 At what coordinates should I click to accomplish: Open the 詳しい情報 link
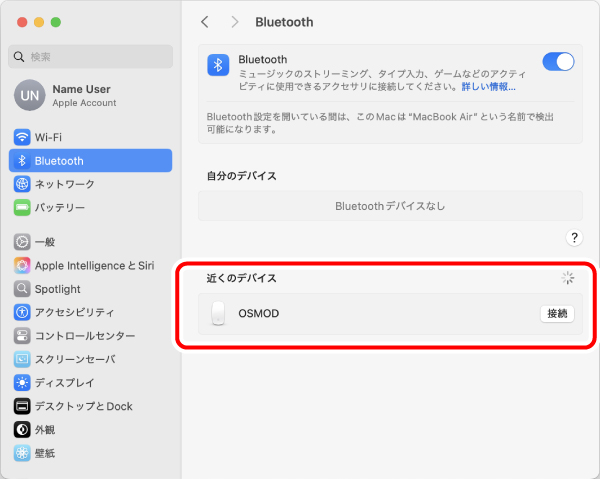click(x=488, y=87)
